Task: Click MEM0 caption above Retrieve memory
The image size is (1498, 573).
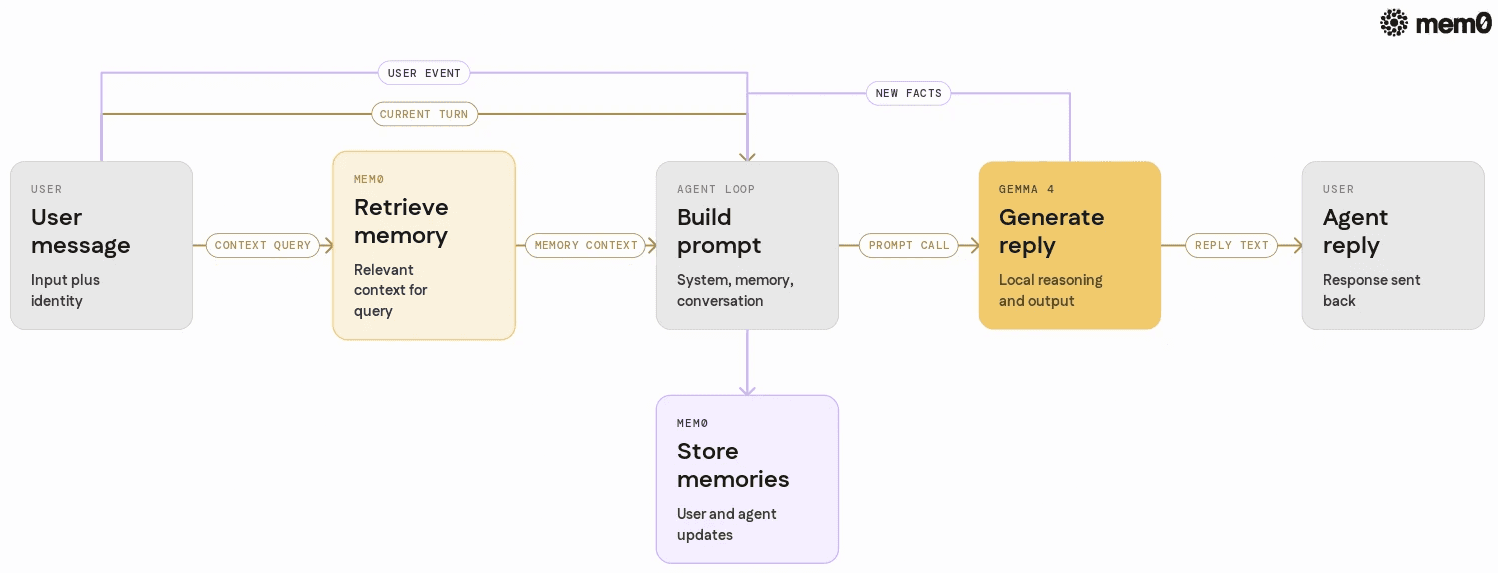Action: pyautogui.click(x=369, y=179)
